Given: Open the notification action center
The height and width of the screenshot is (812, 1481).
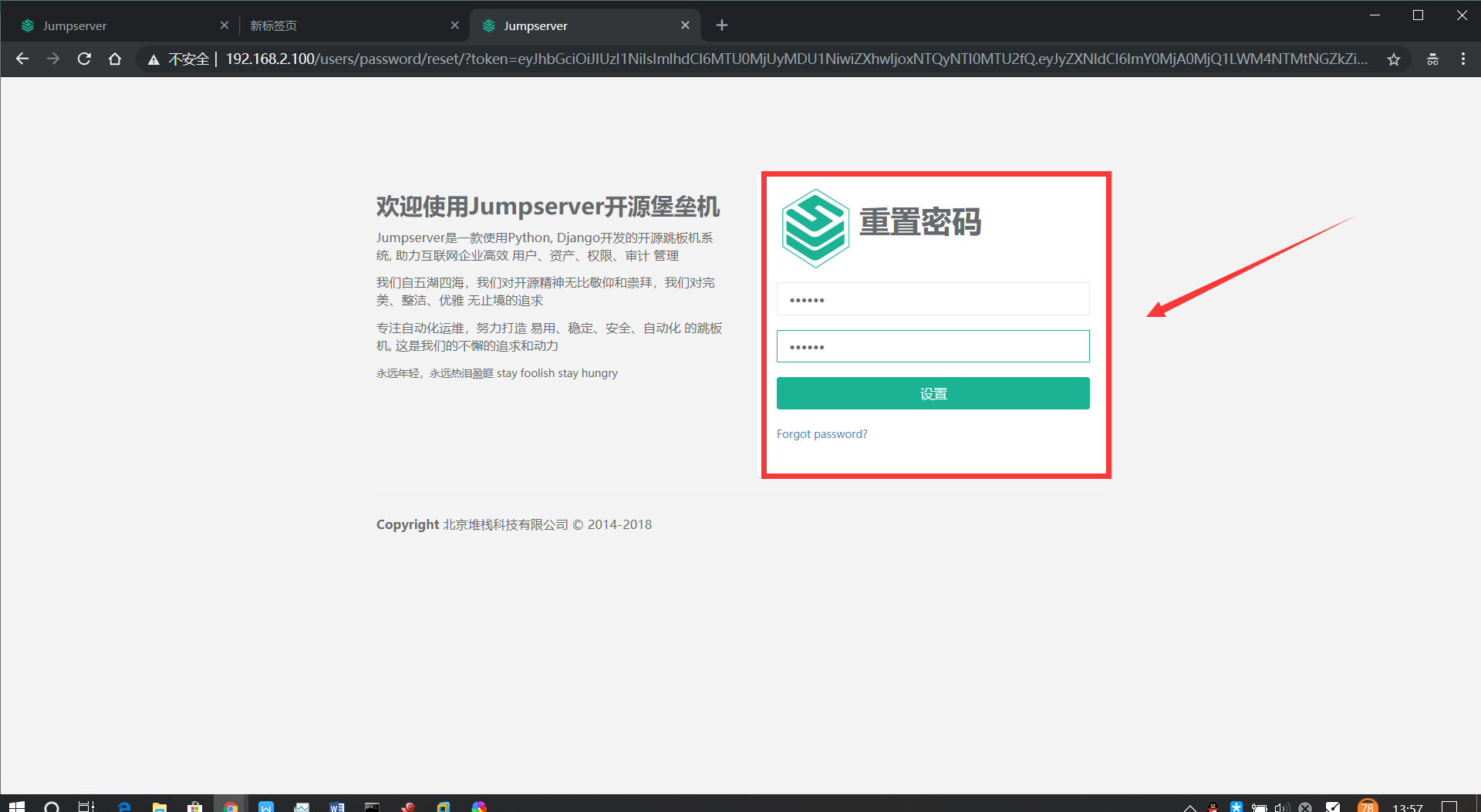Looking at the screenshot, I should [1449, 807].
